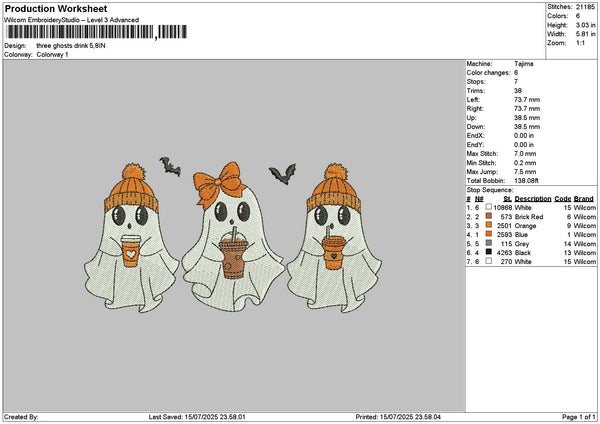The height and width of the screenshot is (424, 600).
Task: Select the bat beside the right ghost's beanie
Action: (x=283, y=174)
